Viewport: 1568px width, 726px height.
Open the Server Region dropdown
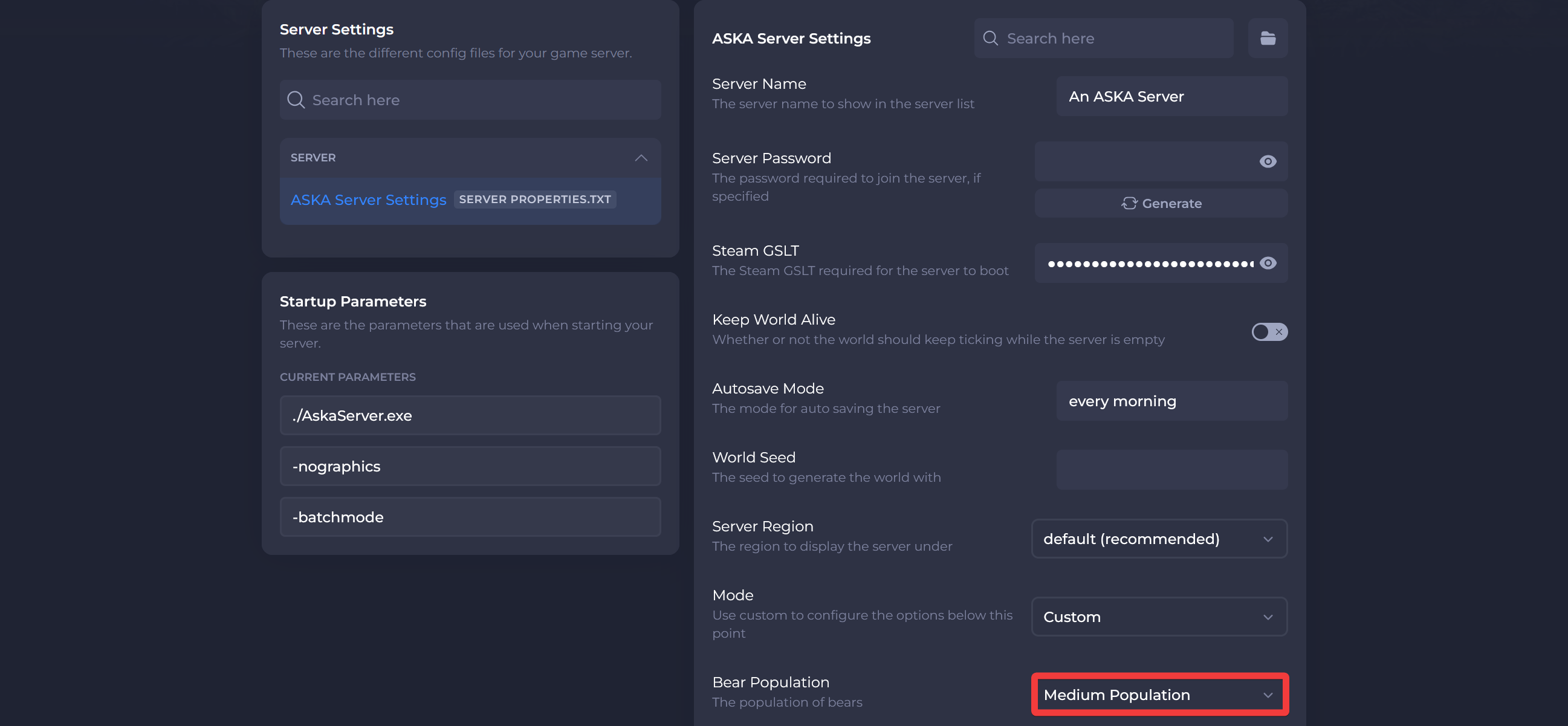click(1159, 539)
